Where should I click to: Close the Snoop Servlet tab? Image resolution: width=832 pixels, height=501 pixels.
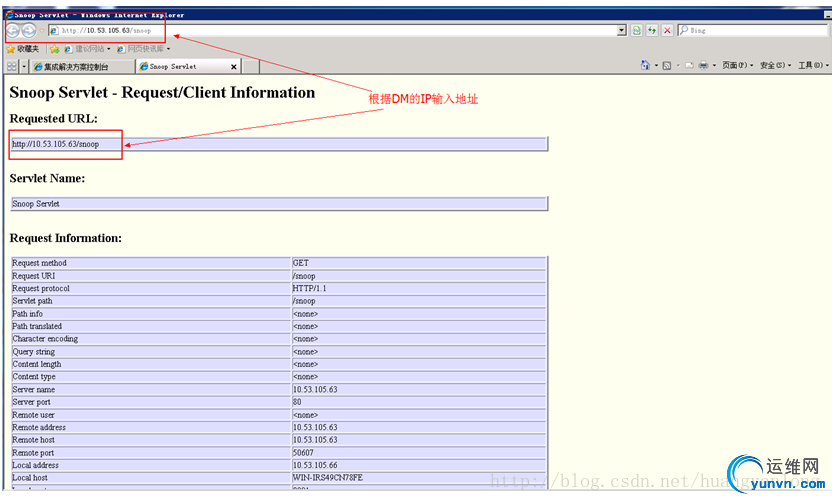[233, 67]
